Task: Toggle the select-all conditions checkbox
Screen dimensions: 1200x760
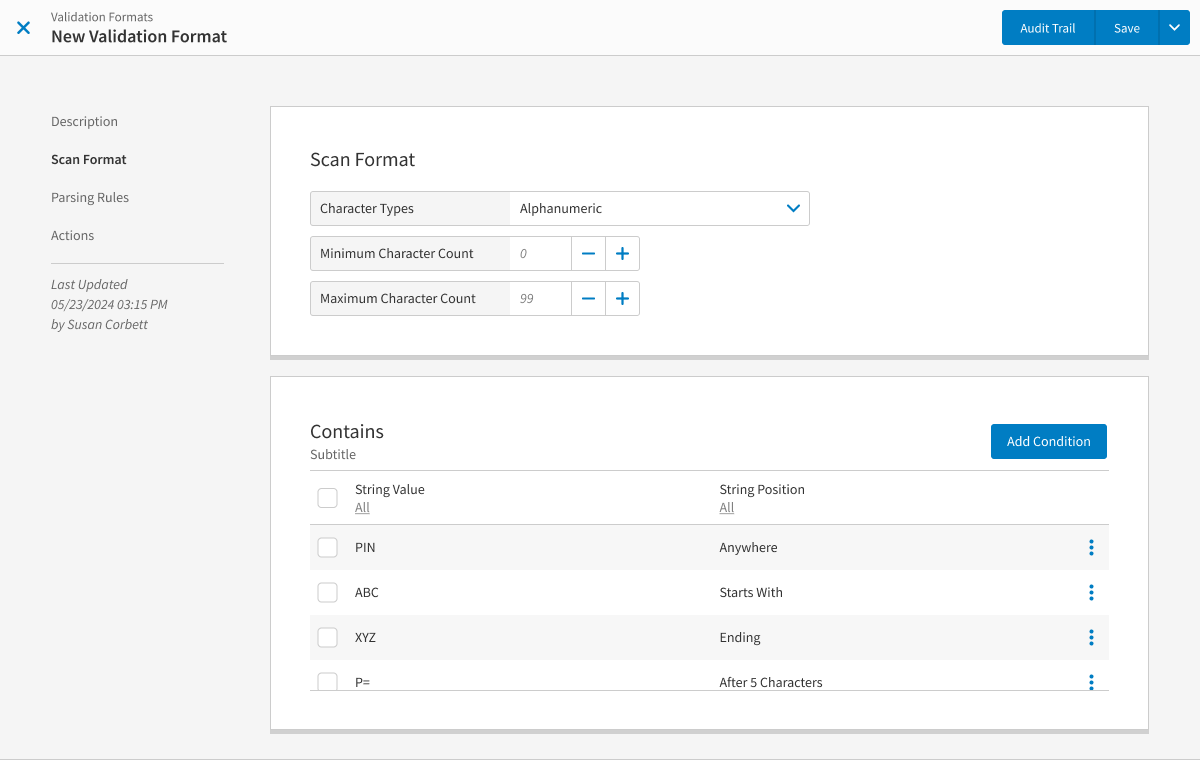Action: [327, 498]
